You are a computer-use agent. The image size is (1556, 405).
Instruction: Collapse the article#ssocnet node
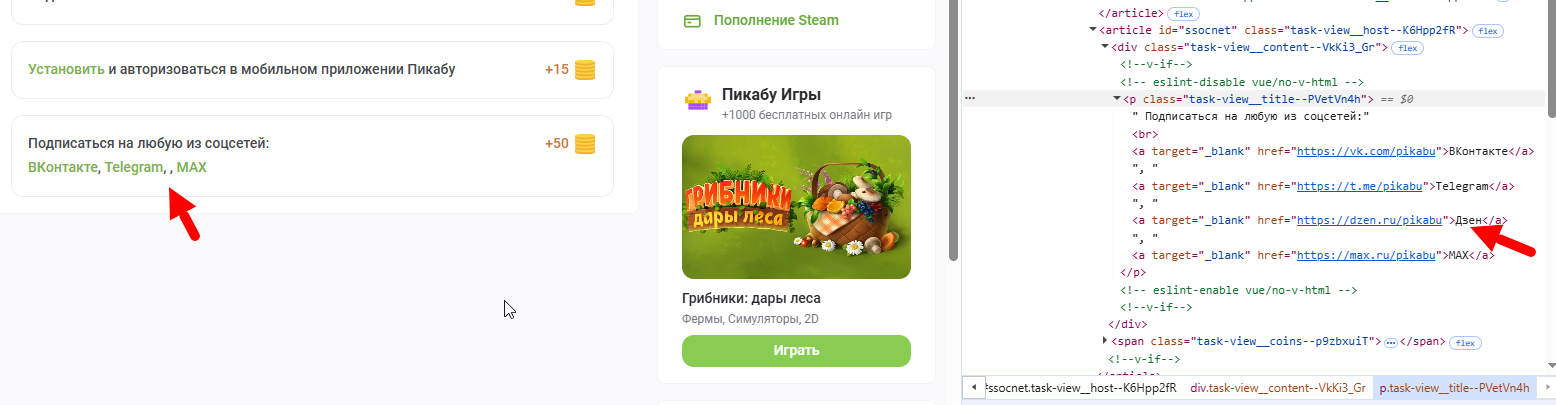[x=1092, y=31]
